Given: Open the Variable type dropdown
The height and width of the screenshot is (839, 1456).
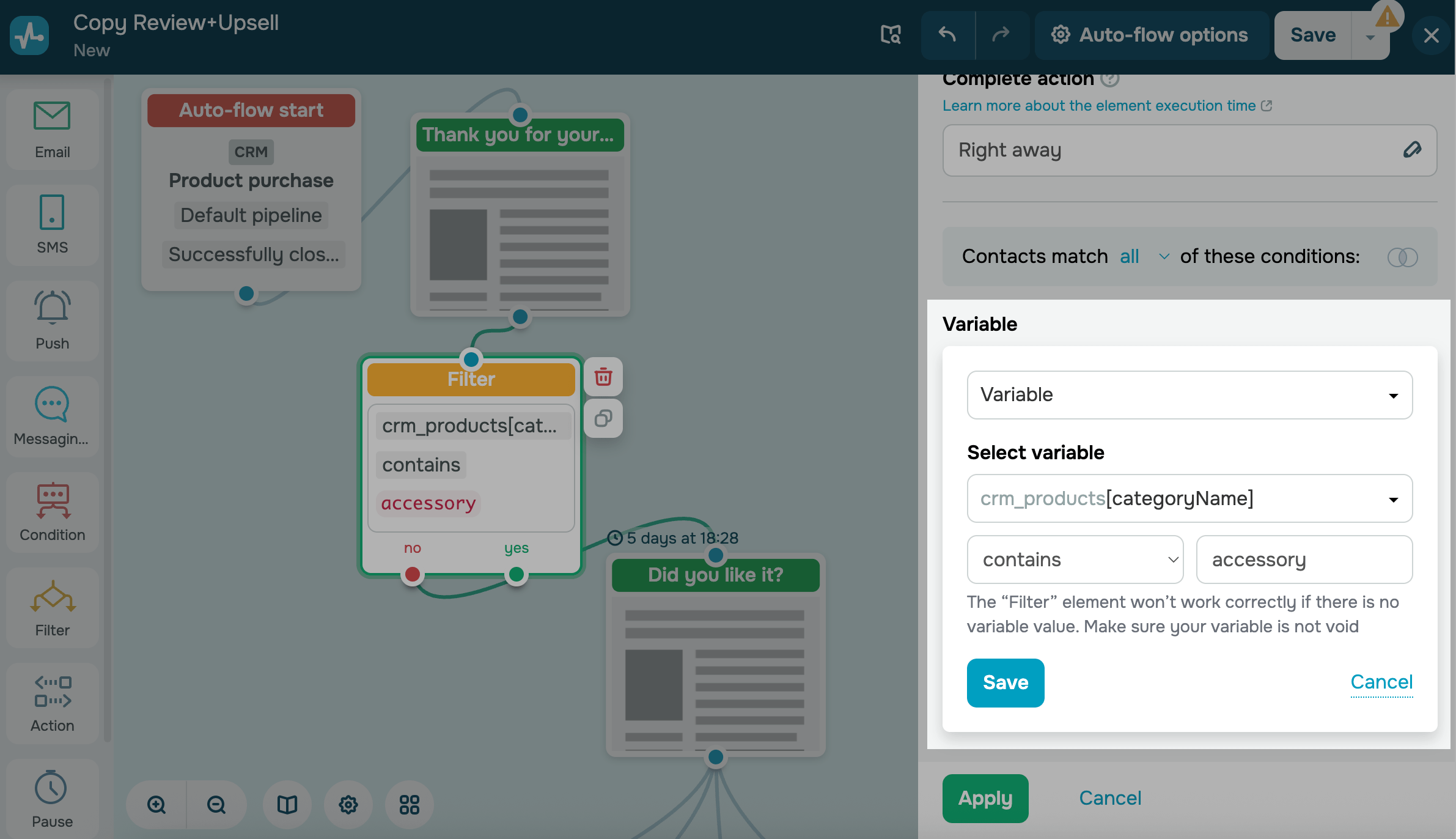Looking at the screenshot, I should pos(1189,395).
